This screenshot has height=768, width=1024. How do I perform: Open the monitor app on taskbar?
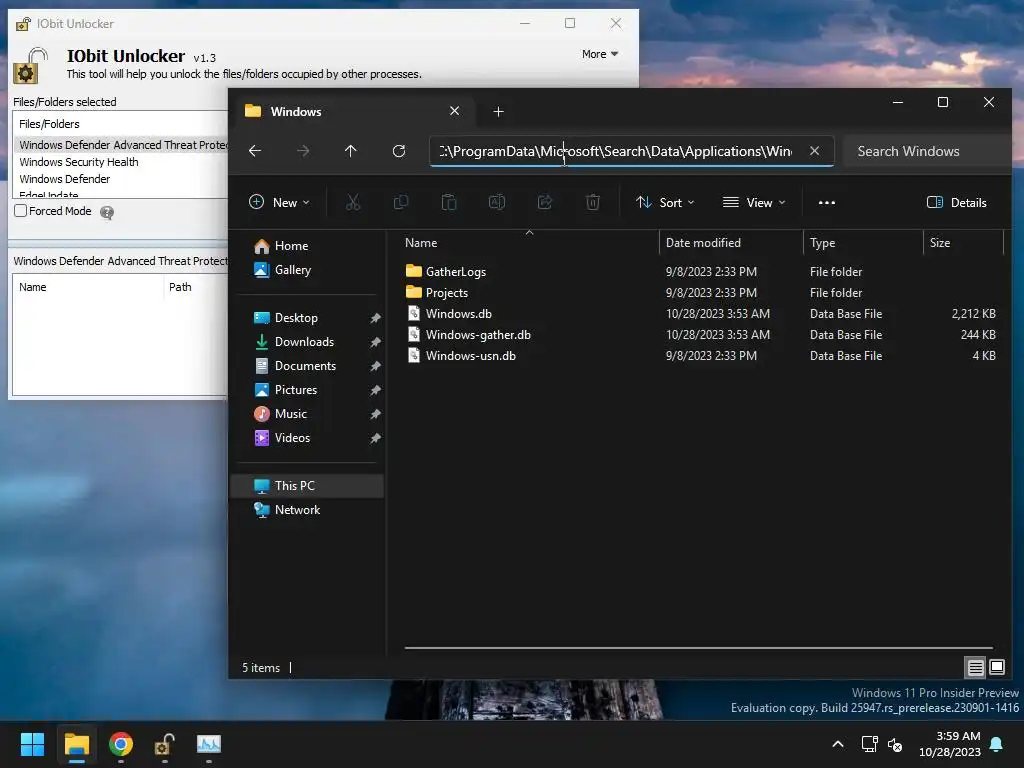tap(209, 744)
